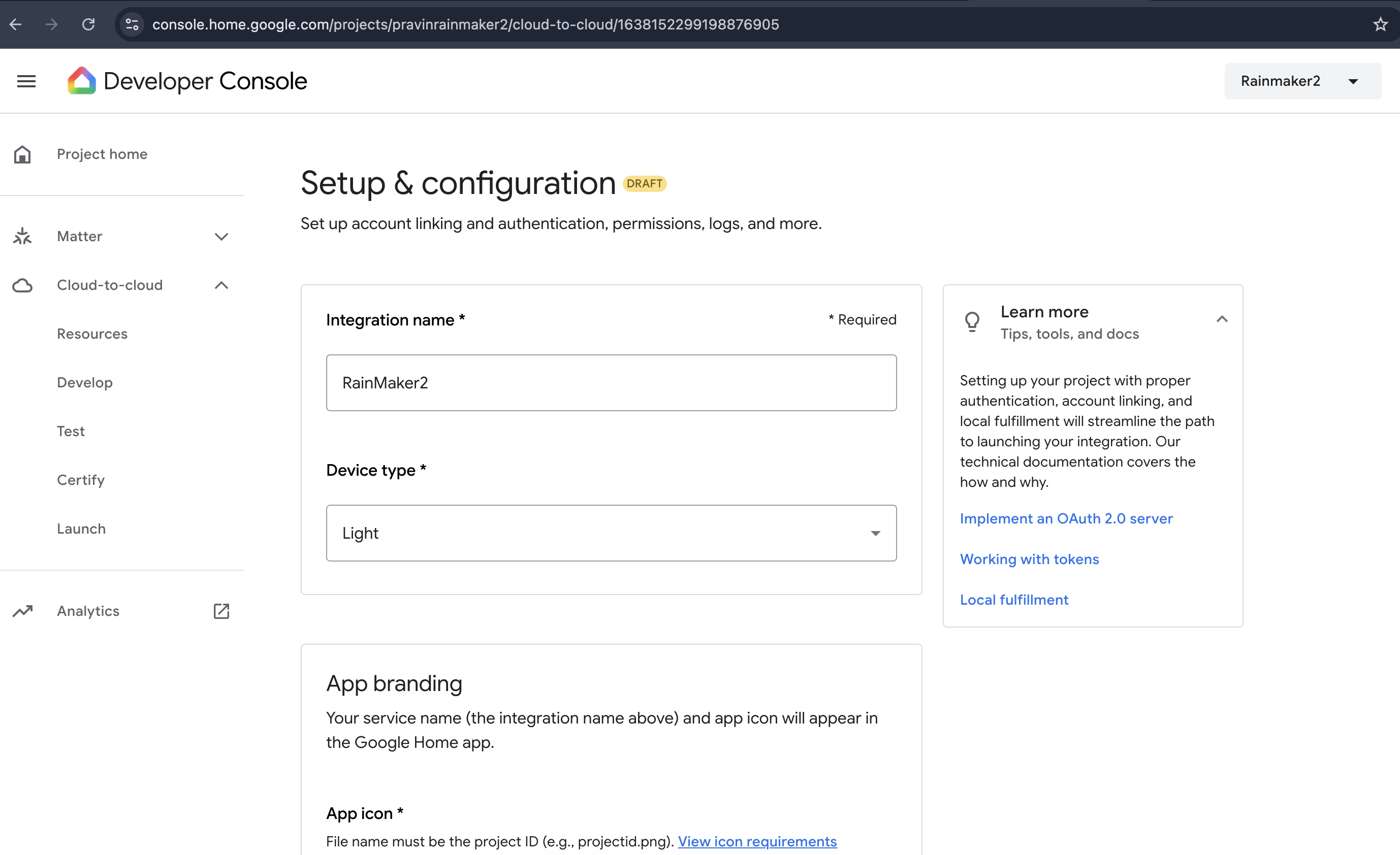Click the Cloud-to-cloud cloud icon
The width and height of the screenshot is (1400, 855).
pyautogui.click(x=22, y=285)
